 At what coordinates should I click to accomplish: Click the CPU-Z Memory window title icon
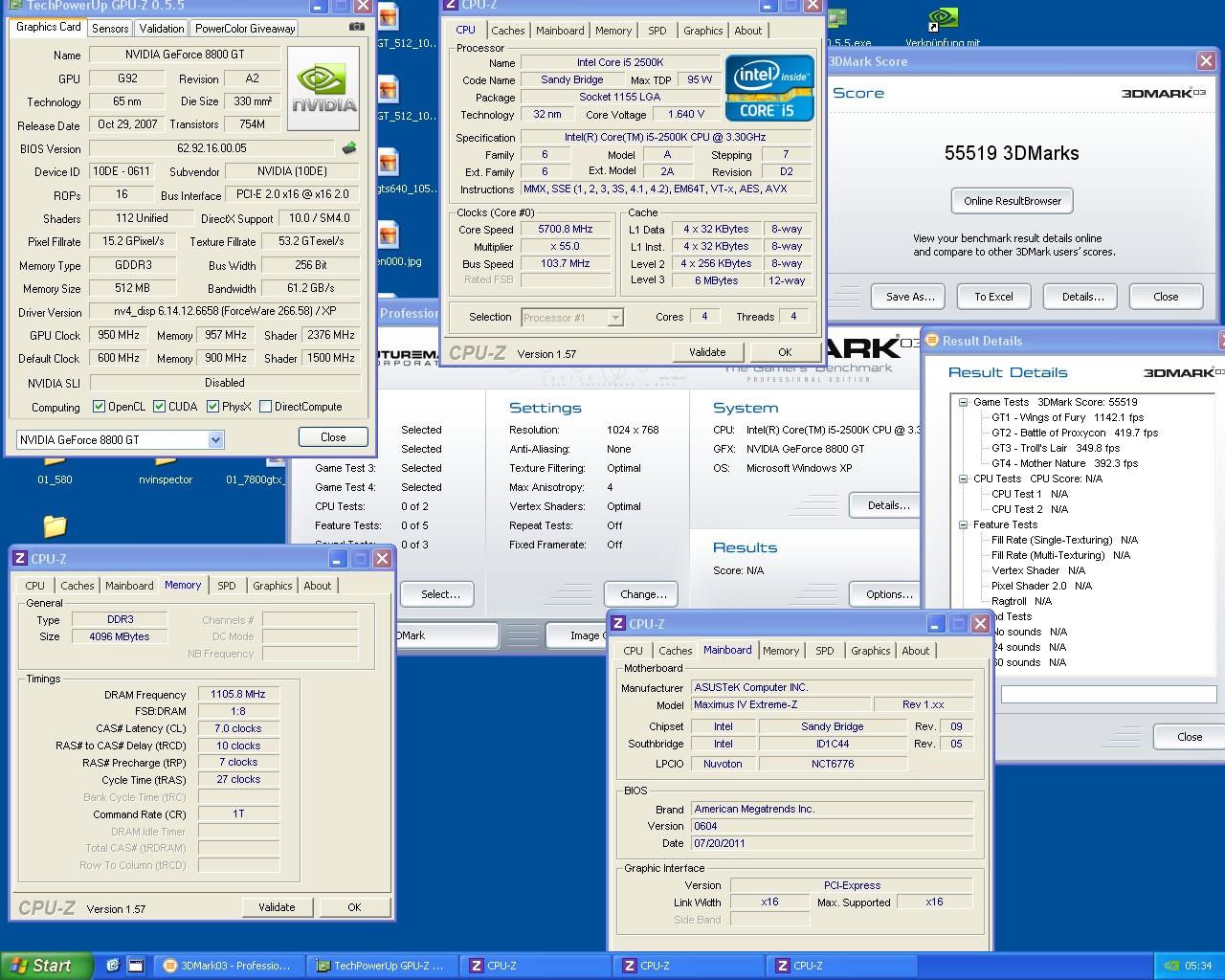20,559
